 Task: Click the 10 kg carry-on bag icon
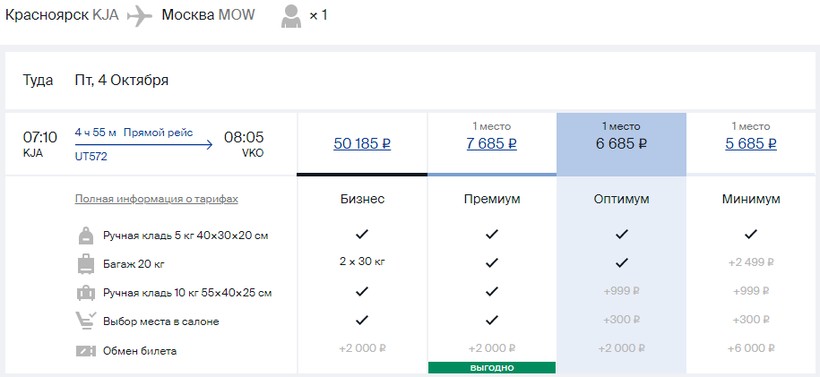click(x=86, y=293)
